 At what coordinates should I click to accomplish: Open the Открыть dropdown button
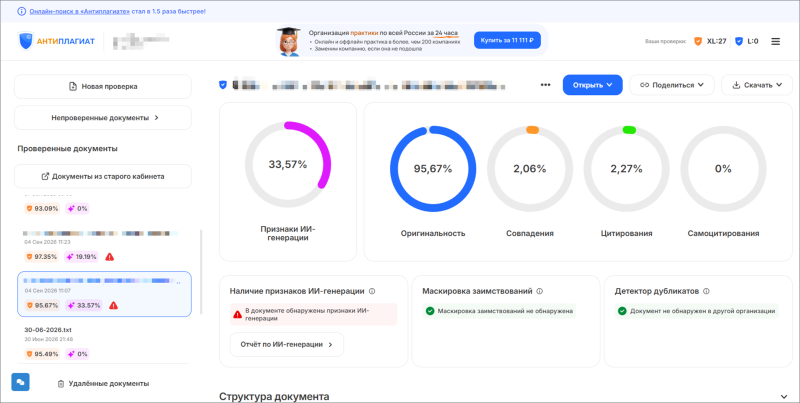[592, 85]
